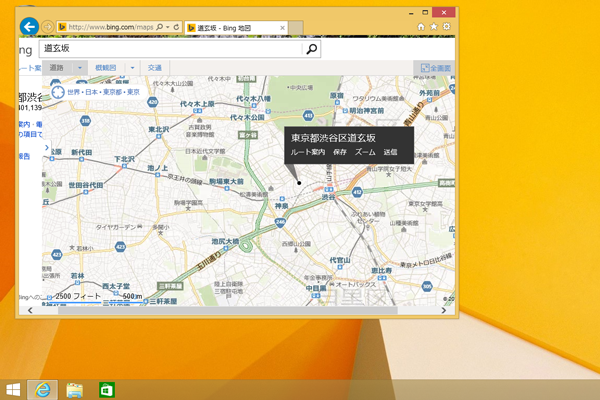600x400 pixels.
Task: Click the 池尻大橋 station label
Action: (x=225, y=242)
